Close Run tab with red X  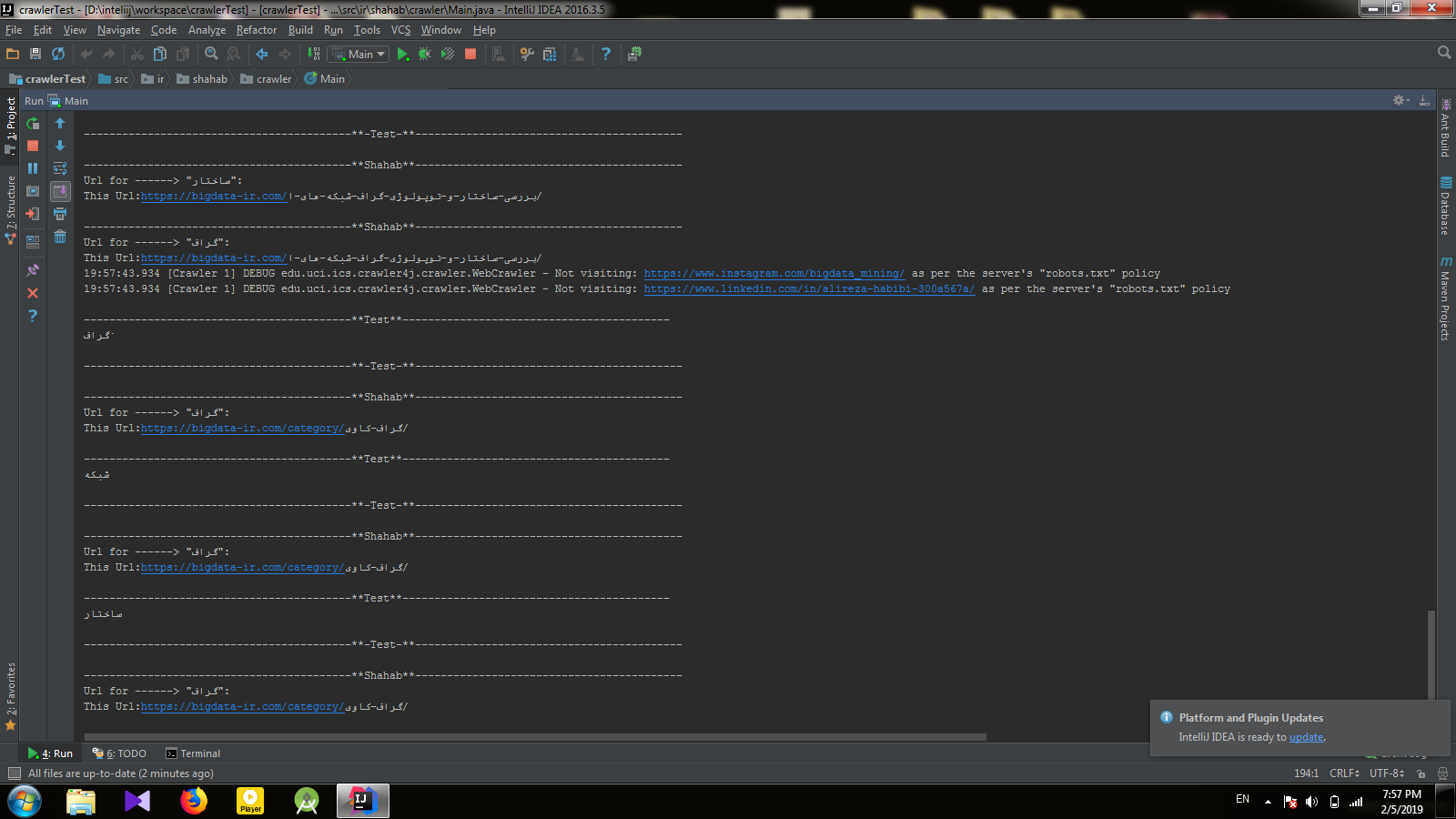[33, 293]
